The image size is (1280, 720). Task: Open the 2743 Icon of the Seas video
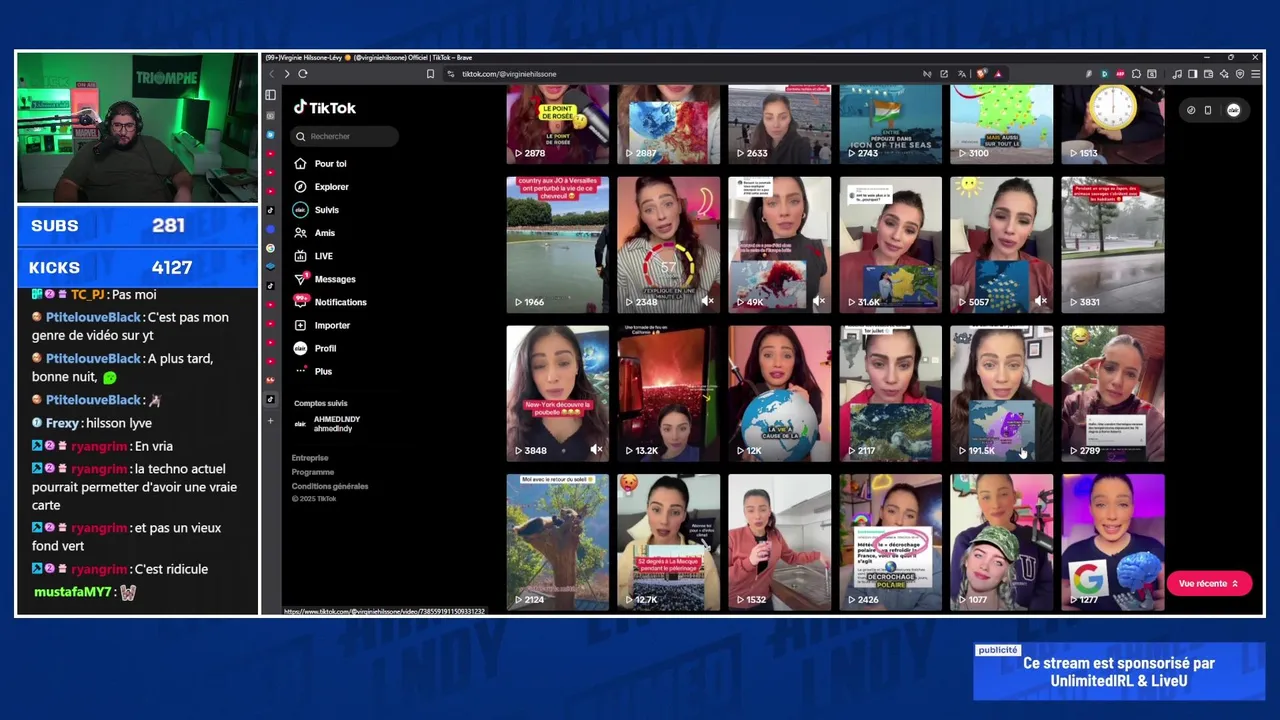(x=890, y=124)
